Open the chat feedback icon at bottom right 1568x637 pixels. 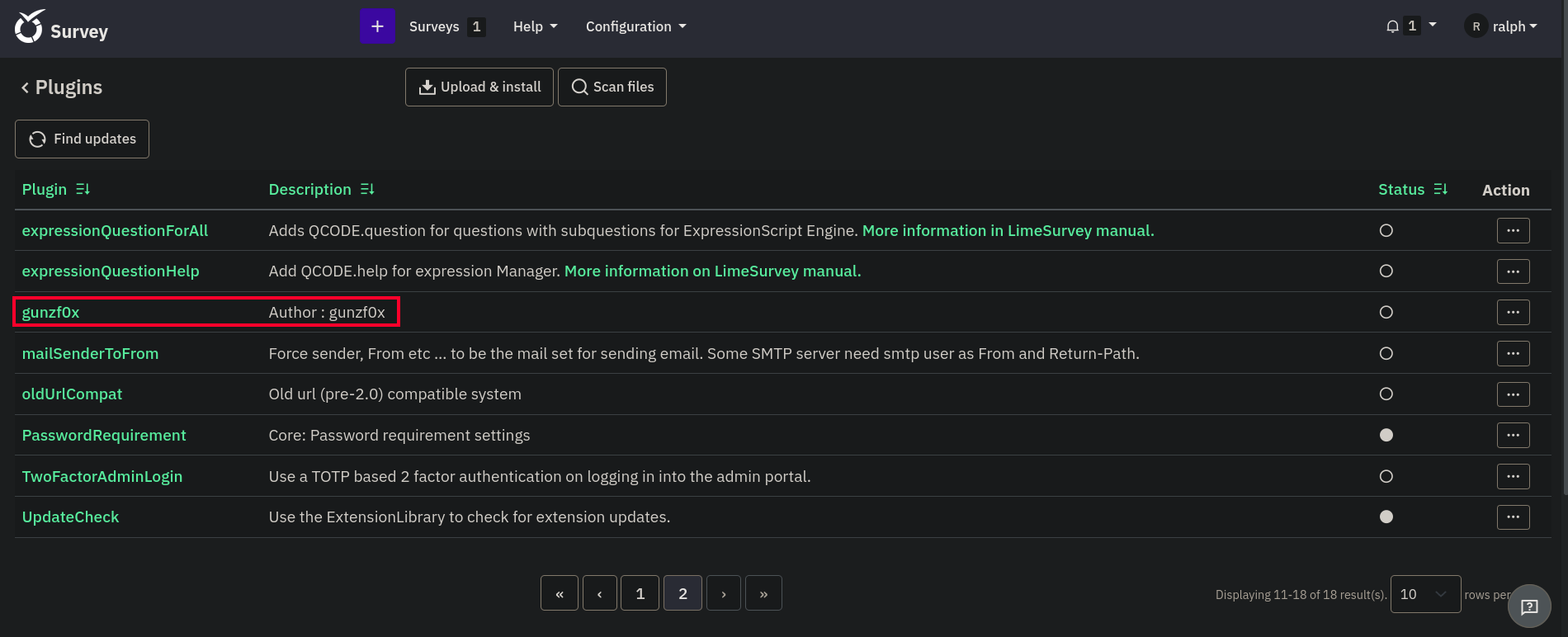[x=1529, y=606]
